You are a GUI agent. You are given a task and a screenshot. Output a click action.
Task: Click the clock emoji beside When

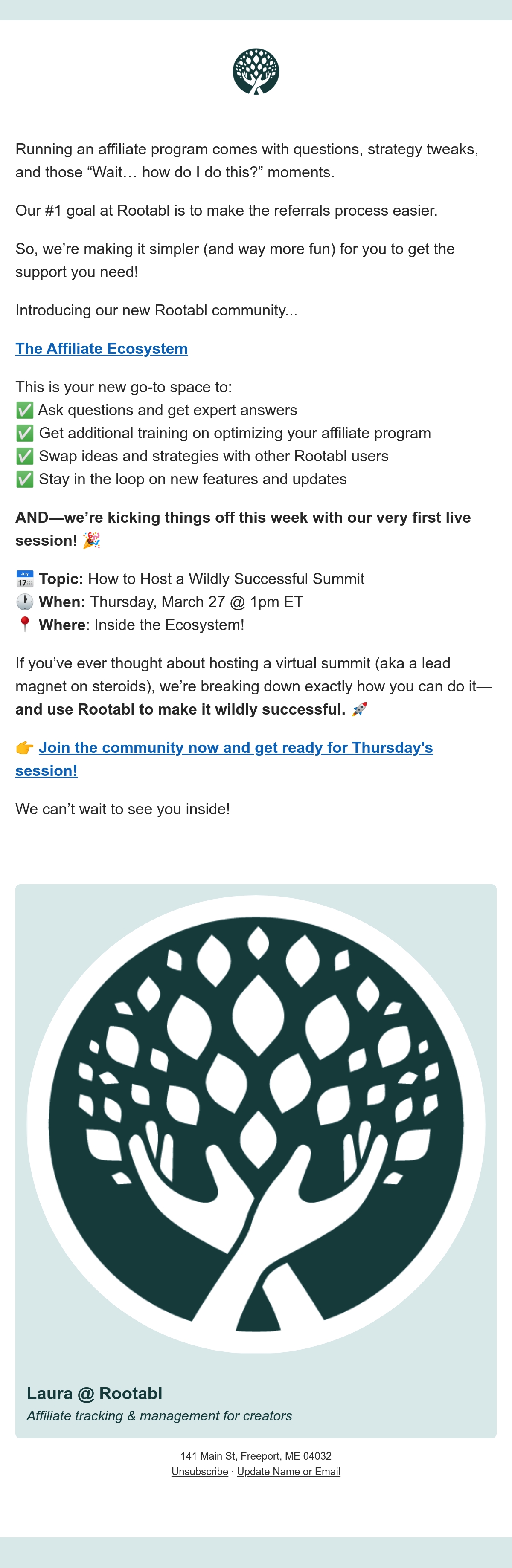tap(25, 602)
